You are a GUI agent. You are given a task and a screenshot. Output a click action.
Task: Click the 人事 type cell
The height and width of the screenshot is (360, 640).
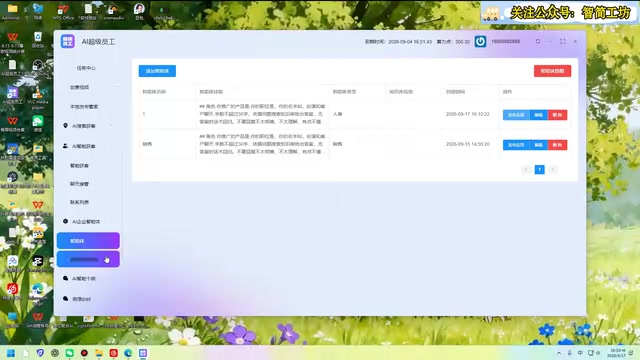point(338,114)
